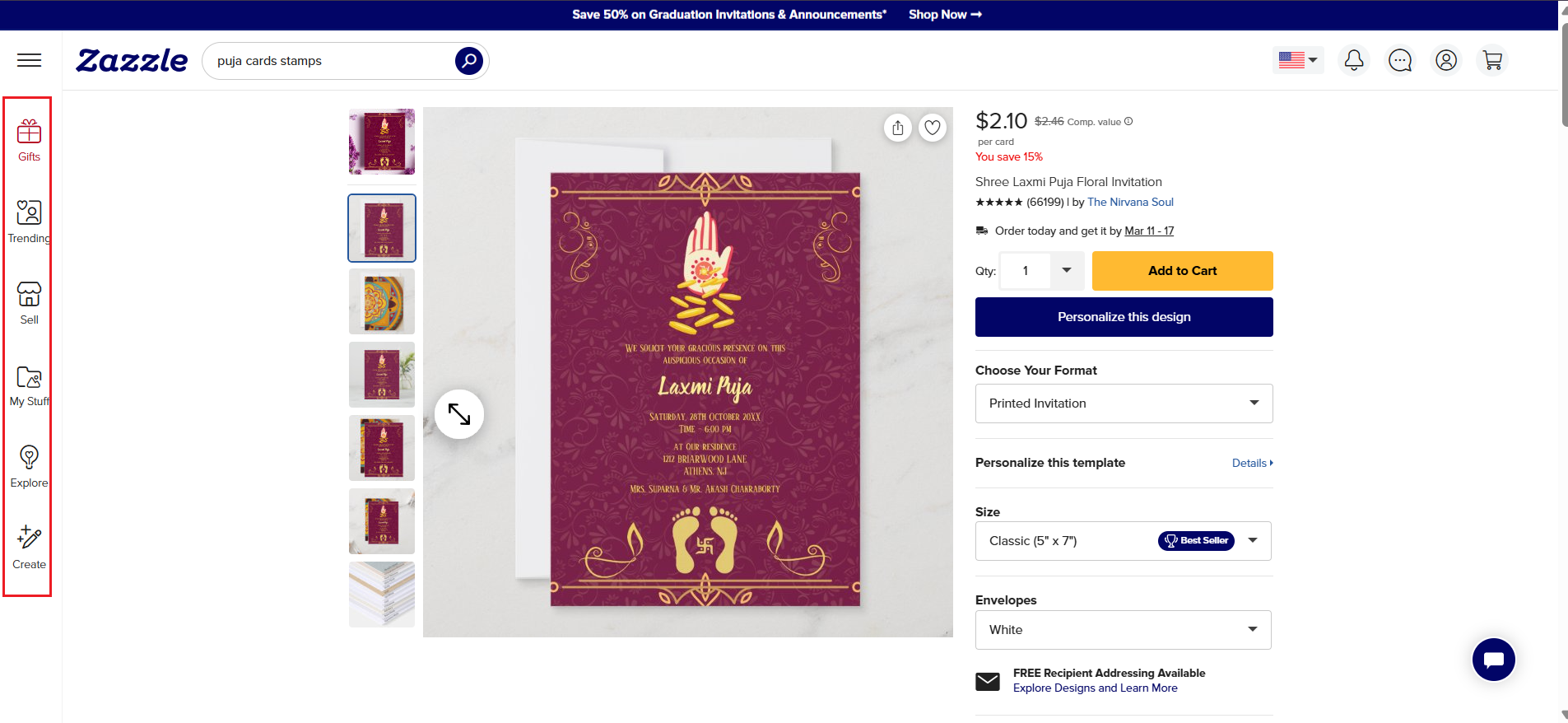Share this invitation design
The height and width of the screenshot is (723, 1568).
(x=898, y=128)
